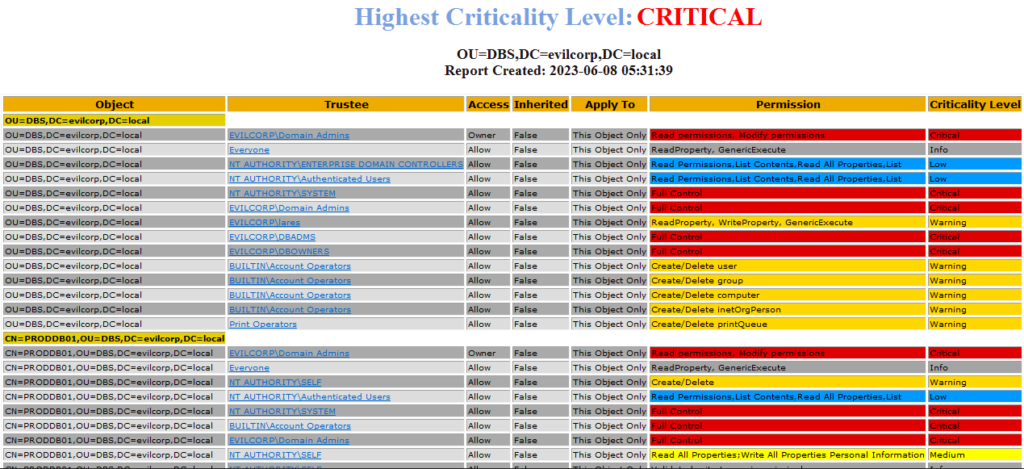Image resolution: width=1024 pixels, height=469 pixels.
Task: Open Domain Admins link in PRODDB01 Owner row
Action: (289, 353)
